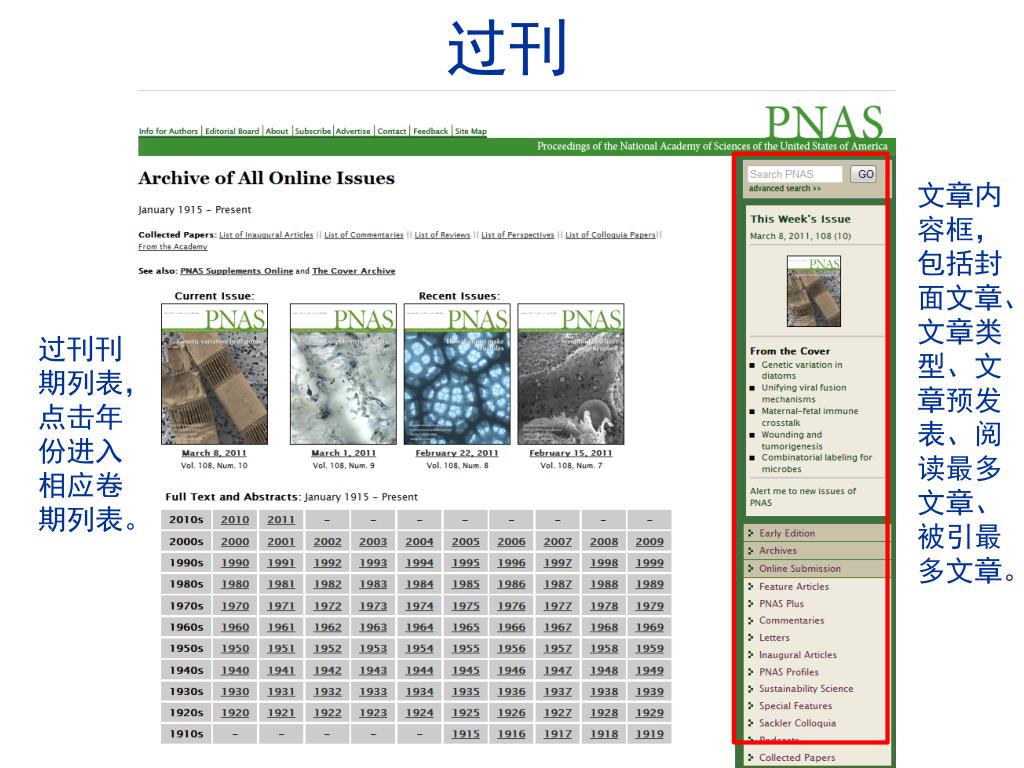This screenshot has height=768, width=1024.
Task: Select year 1963 in archive table
Action: (373, 628)
